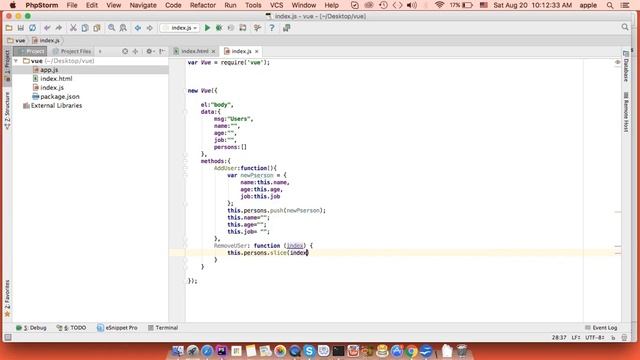The image size is (640, 360).
Task: Toggle tool window buttons at bottom-left corner
Action: (8, 337)
